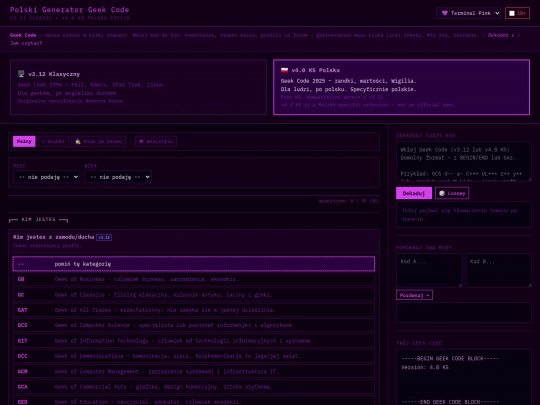This screenshot has width=540, height=405.
Task: Select the GAT Geek of All Trades option
Action: pyautogui.click(x=194, y=310)
